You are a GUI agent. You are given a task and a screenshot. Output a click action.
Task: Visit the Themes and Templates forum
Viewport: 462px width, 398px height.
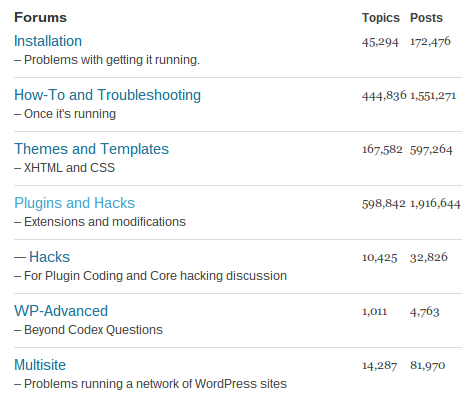pyautogui.click(x=91, y=149)
